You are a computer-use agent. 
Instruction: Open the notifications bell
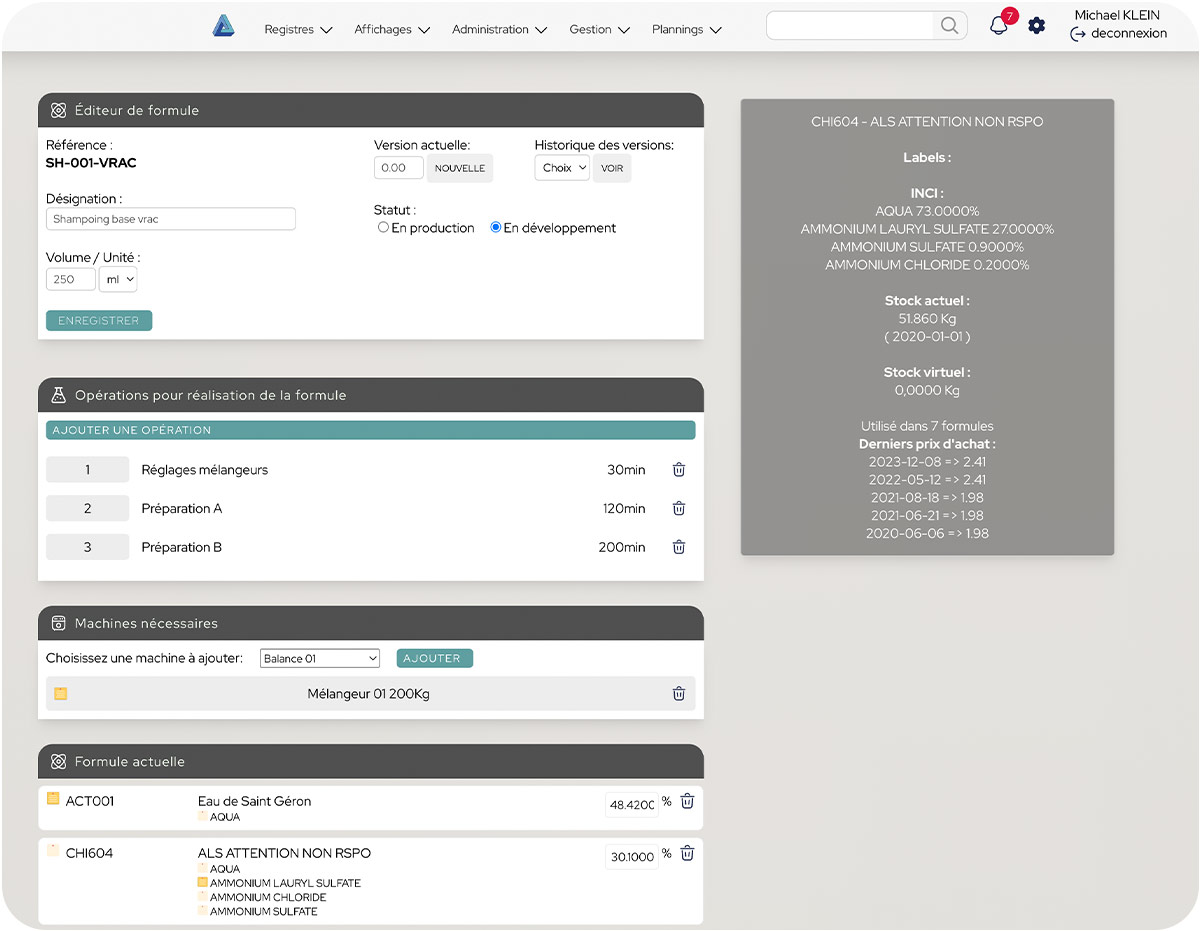[998, 26]
